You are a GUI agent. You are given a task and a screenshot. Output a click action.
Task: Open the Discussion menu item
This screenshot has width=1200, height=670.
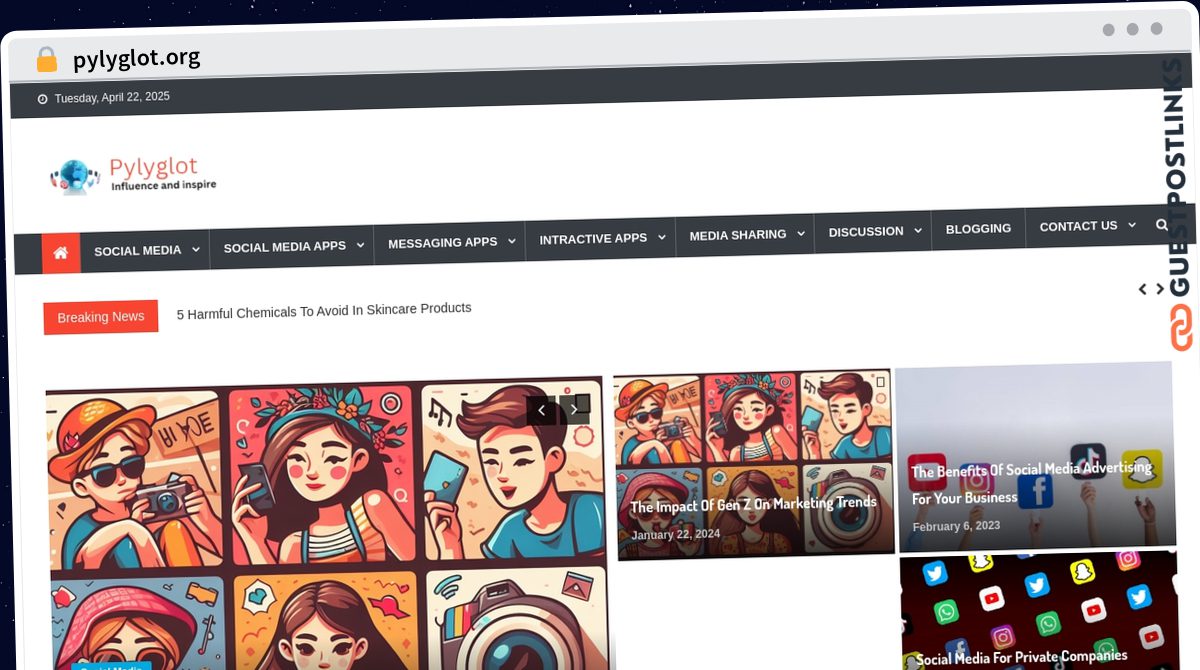pyautogui.click(x=865, y=231)
